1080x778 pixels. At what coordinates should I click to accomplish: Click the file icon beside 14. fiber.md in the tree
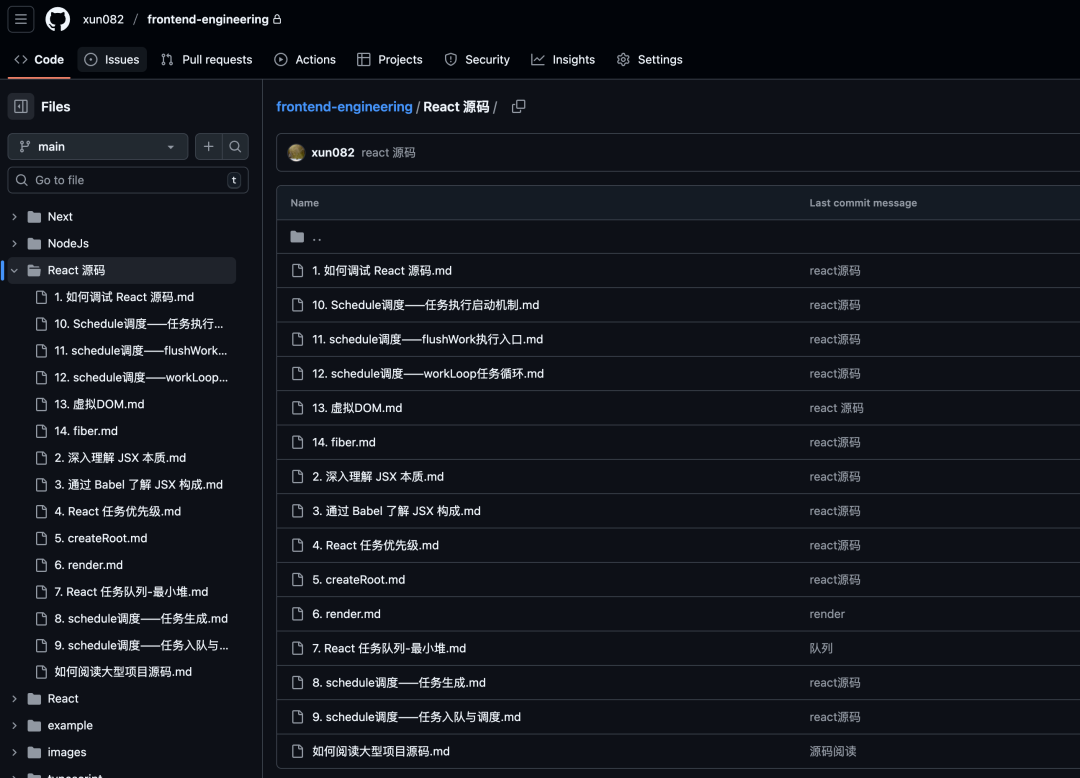click(x=41, y=431)
